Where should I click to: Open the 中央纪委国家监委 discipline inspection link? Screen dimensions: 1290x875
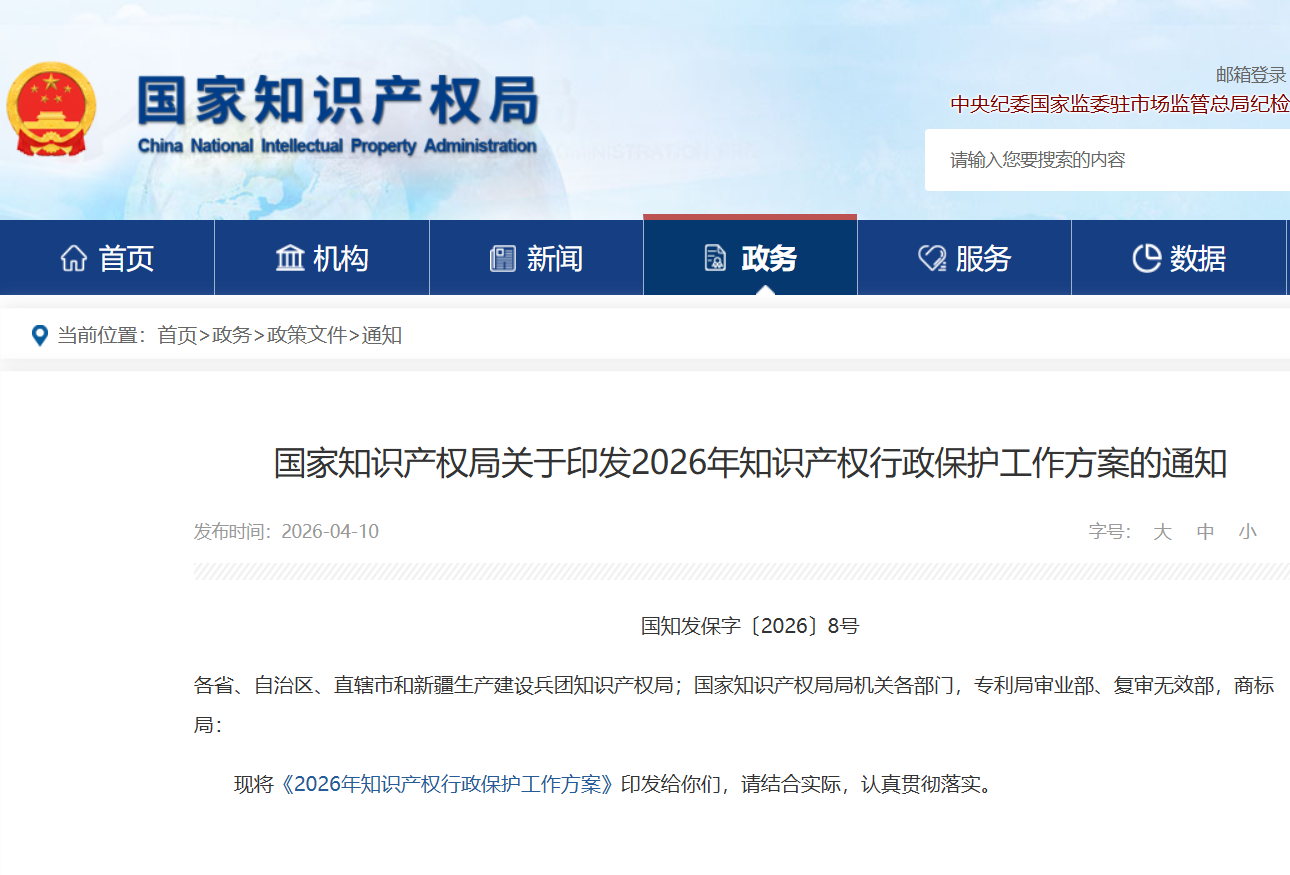(1119, 105)
